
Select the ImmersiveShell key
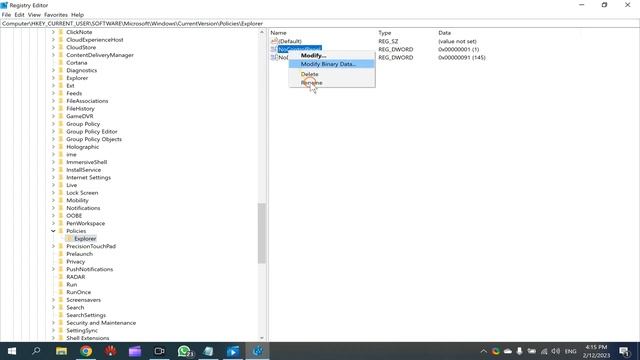tap(87, 162)
